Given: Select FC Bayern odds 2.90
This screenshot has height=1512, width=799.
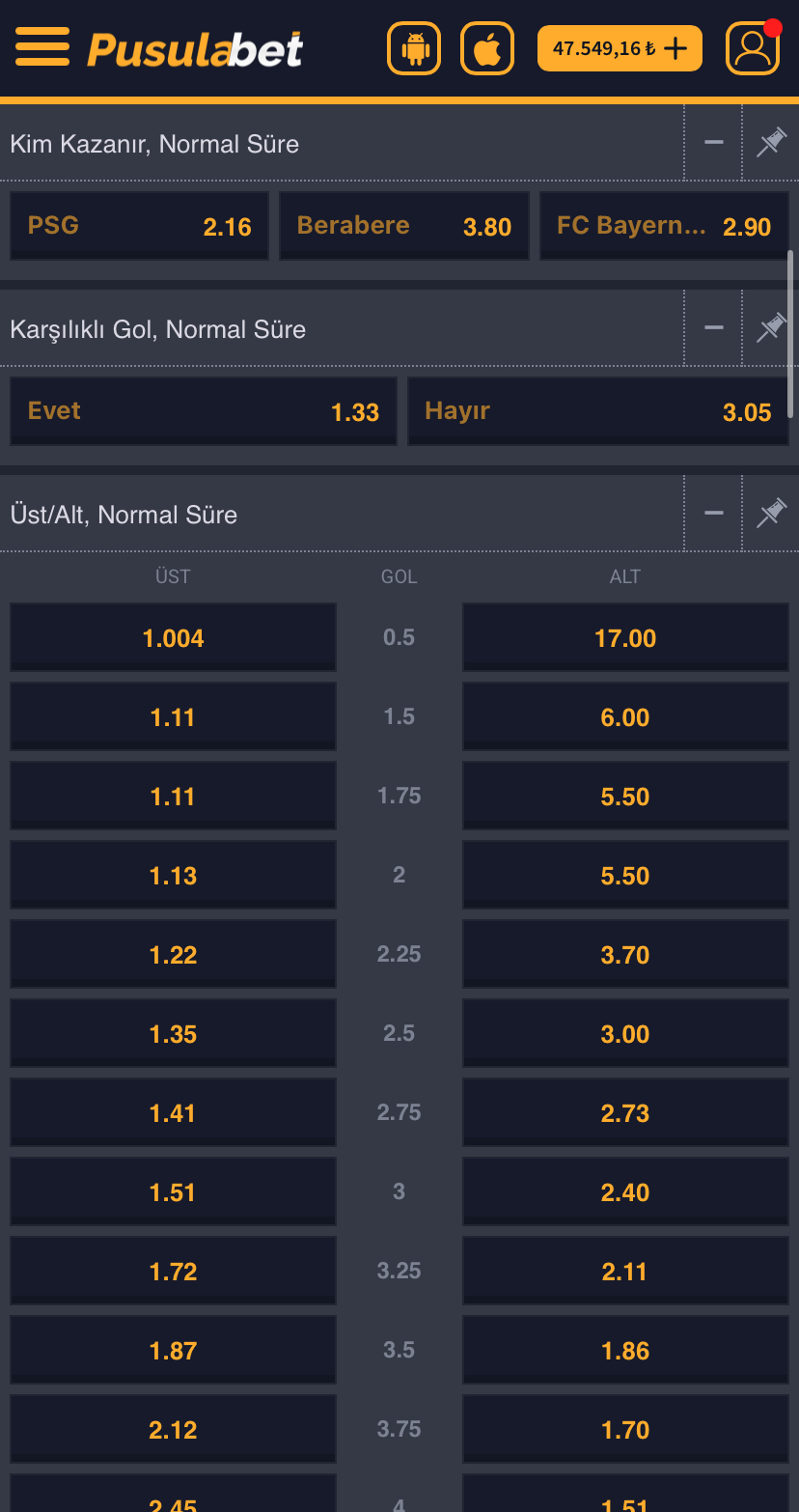Looking at the screenshot, I should [x=664, y=226].
